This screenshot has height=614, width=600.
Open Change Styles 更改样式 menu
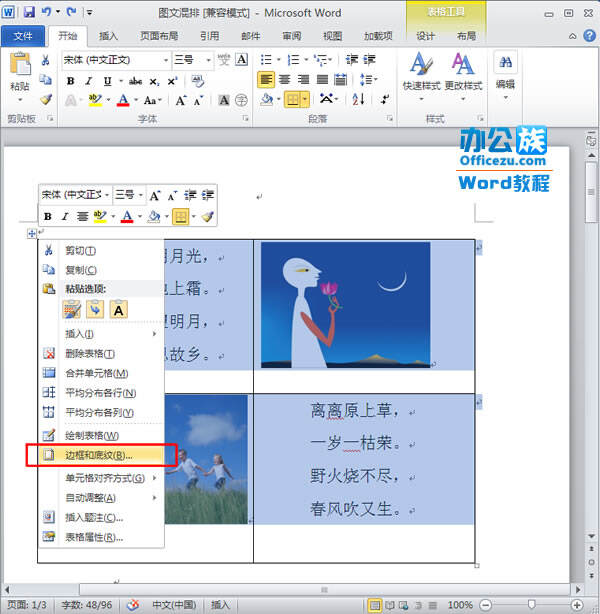point(463,76)
